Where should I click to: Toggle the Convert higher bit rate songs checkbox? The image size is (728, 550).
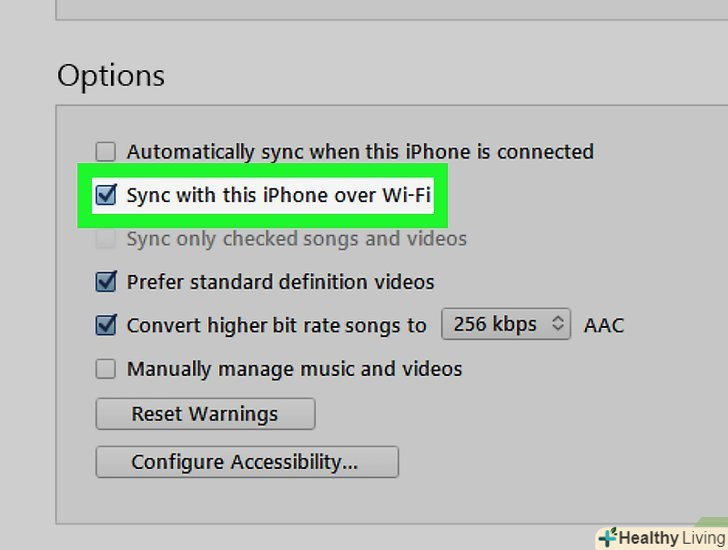[105, 325]
